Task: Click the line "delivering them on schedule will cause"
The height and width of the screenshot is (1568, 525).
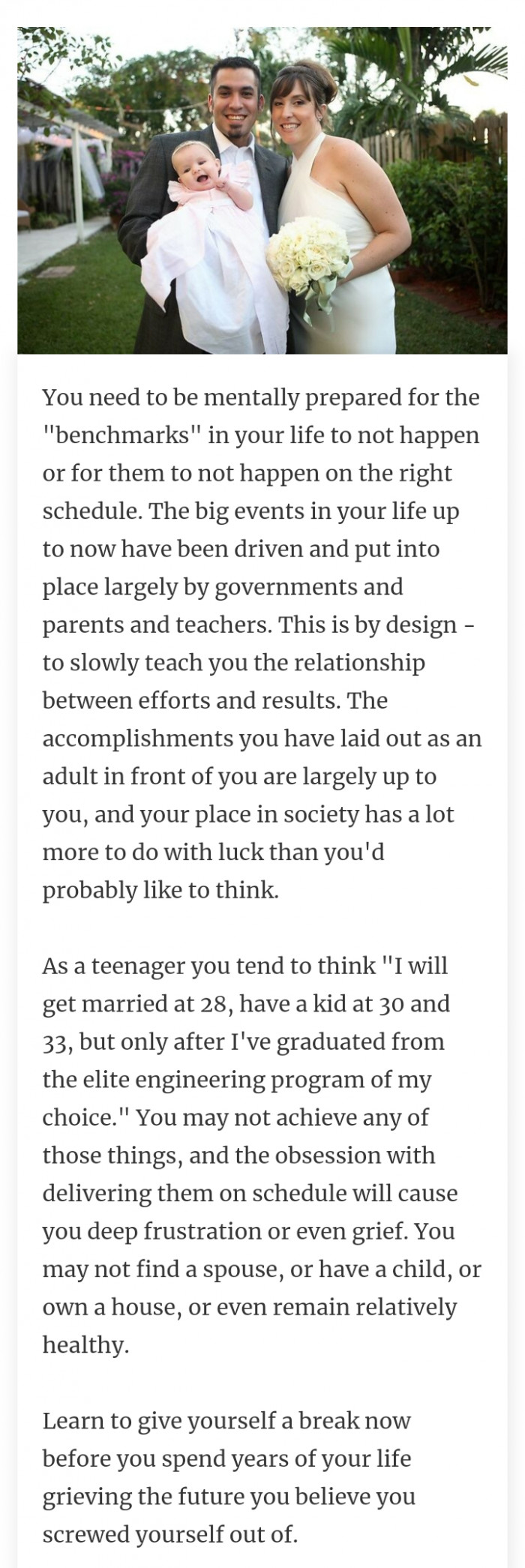Action: [x=250, y=1193]
